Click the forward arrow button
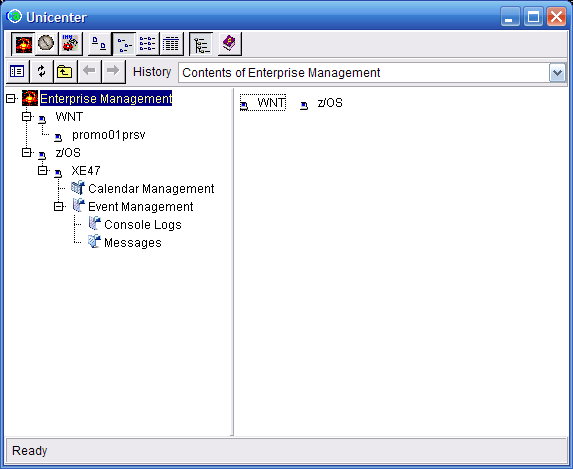The image size is (573, 469). [x=113, y=71]
